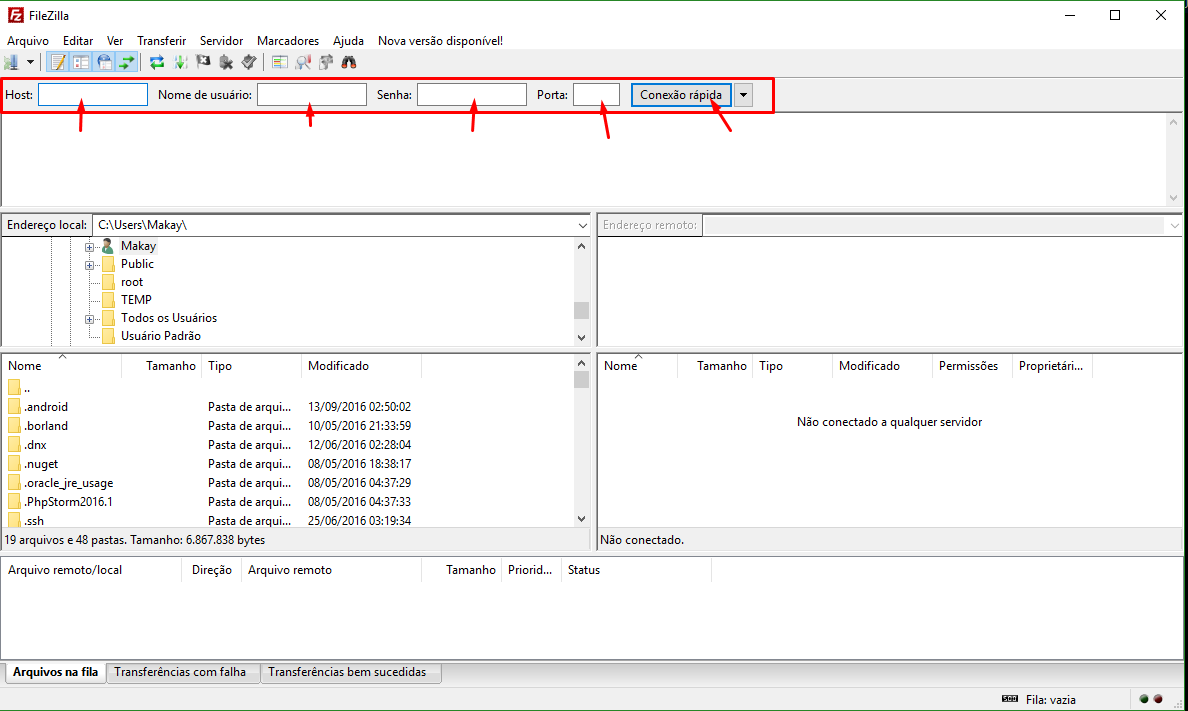
Task: Open the Site Manager dropdown arrow
Action: click(30, 62)
